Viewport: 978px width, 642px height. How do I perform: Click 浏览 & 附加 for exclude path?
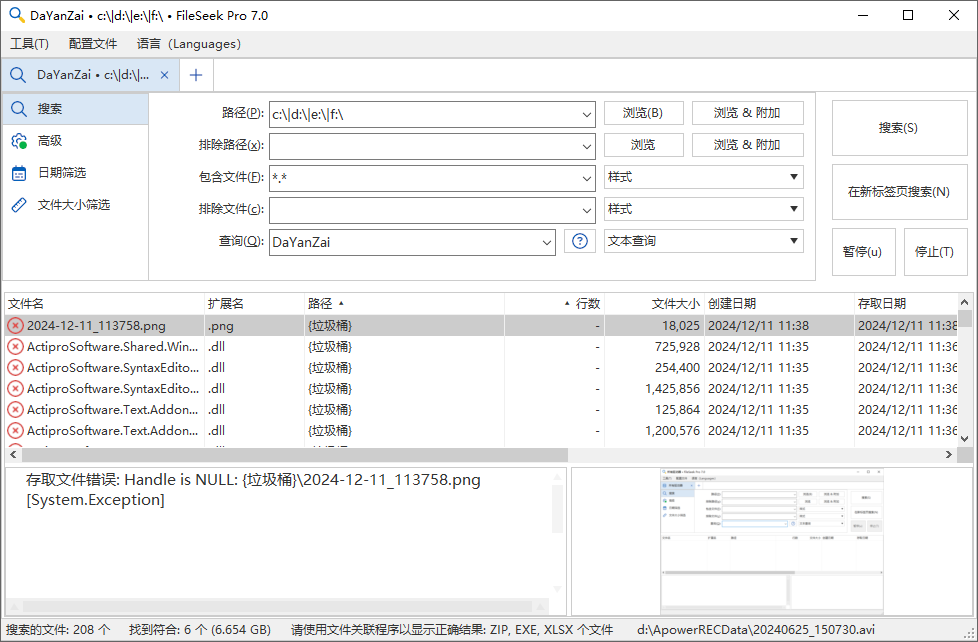(747, 145)
